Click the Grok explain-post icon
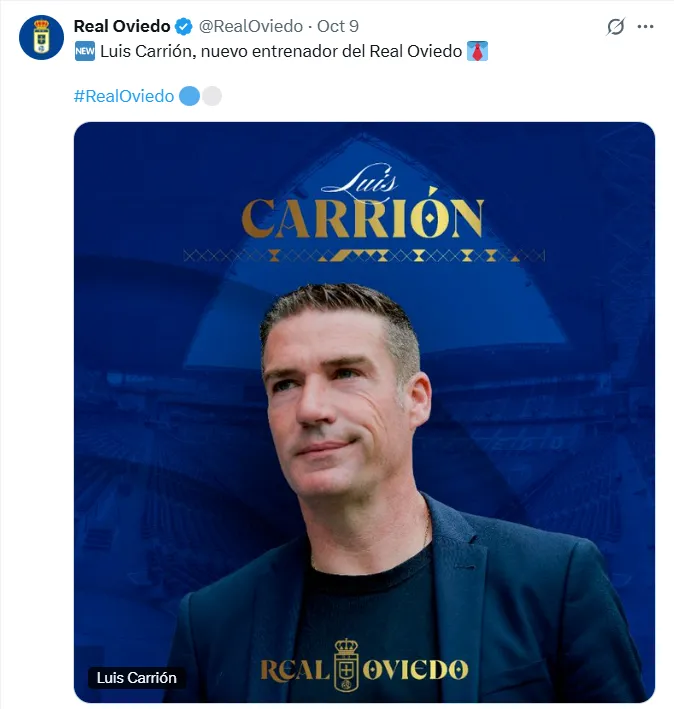The height and width of the screenshot is (709, 674). point(616,27)
